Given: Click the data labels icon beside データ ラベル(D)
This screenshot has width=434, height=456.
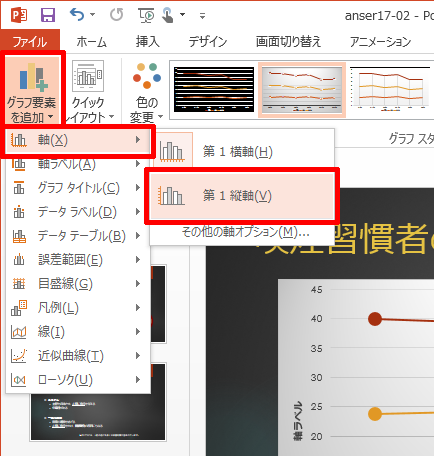Looking at the screenshot, I should (x=19, y=212).
